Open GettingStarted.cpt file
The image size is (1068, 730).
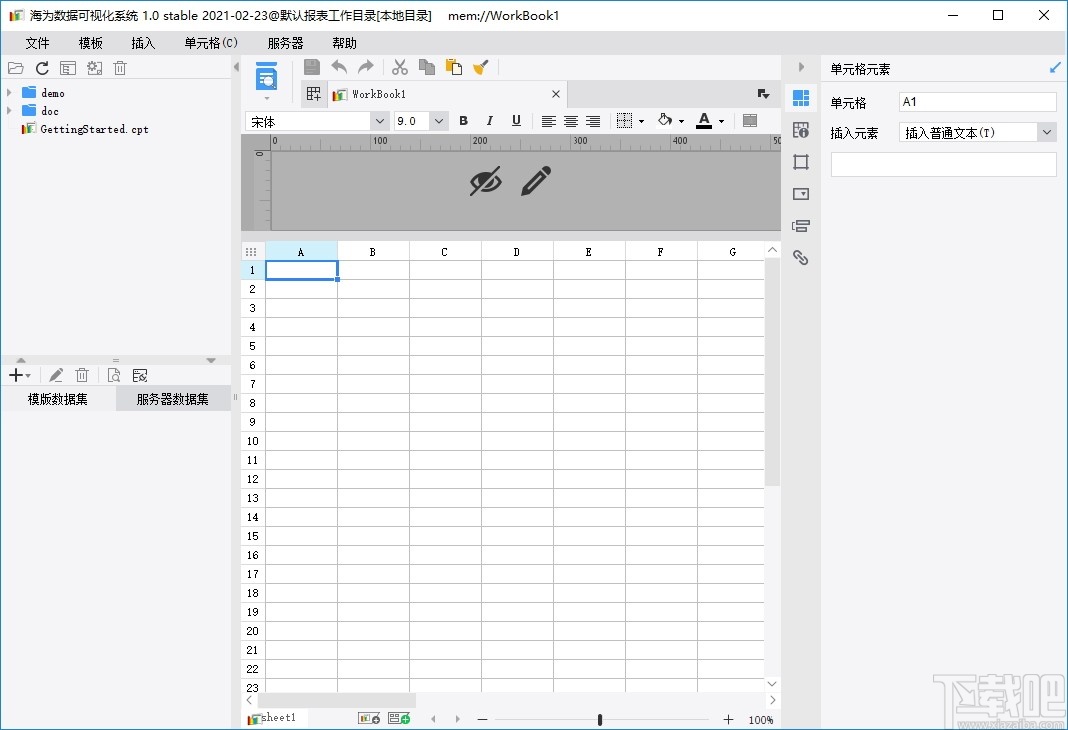click(94, 129)
